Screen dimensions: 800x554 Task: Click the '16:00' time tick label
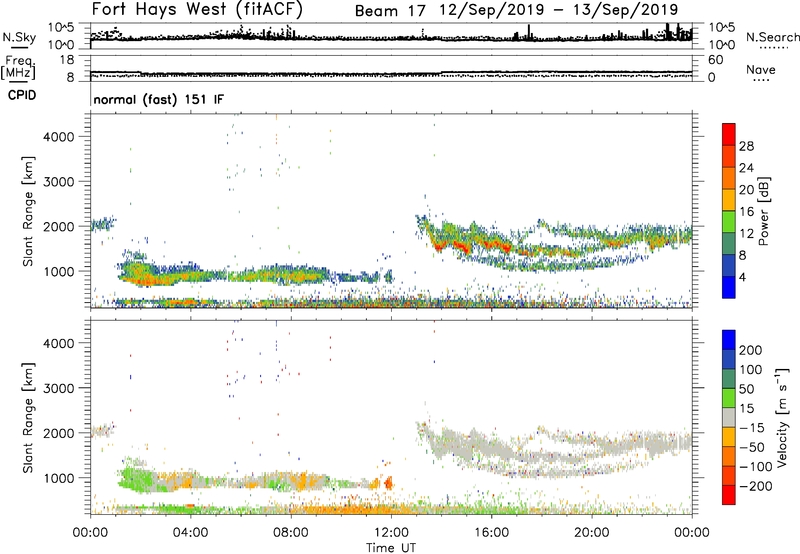click(x=491, y=533)
